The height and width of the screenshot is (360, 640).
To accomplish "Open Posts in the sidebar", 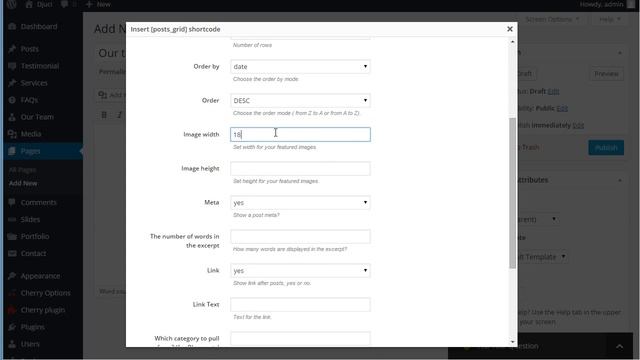I will click(29, 49).
